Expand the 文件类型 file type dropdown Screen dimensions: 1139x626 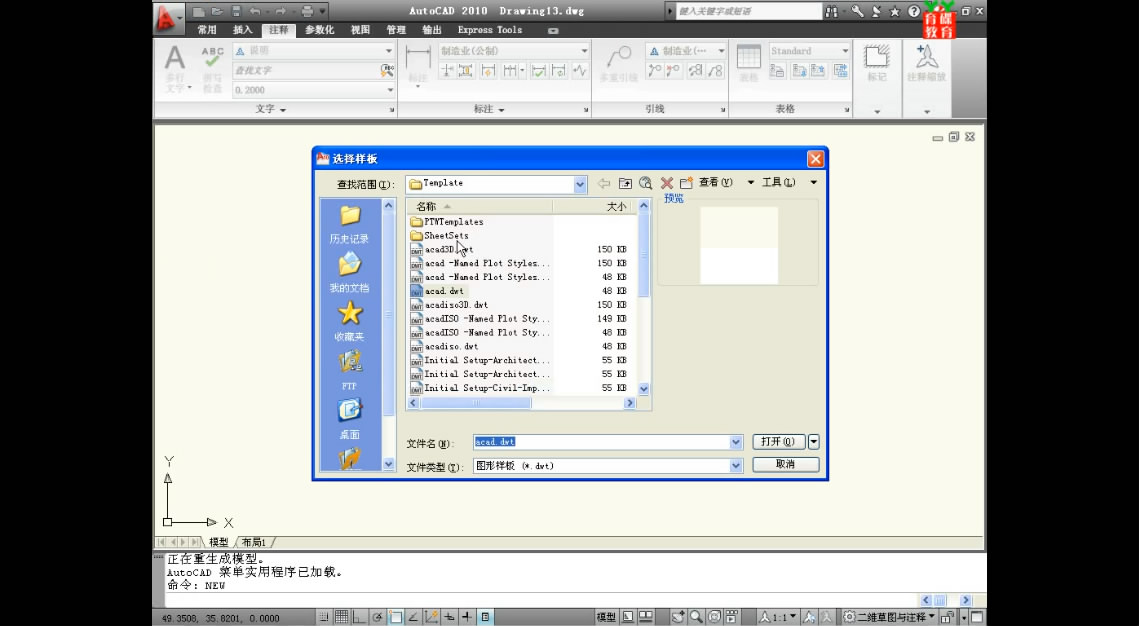pos(736,466)
